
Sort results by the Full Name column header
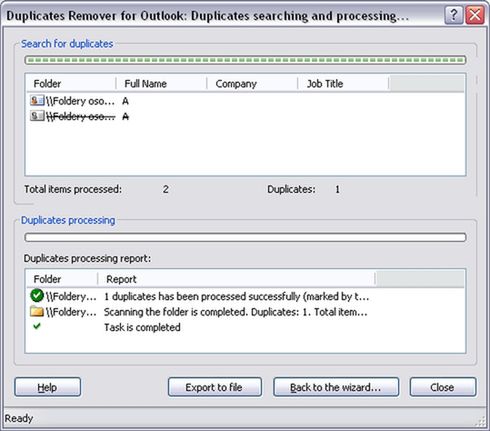(161, 84)
